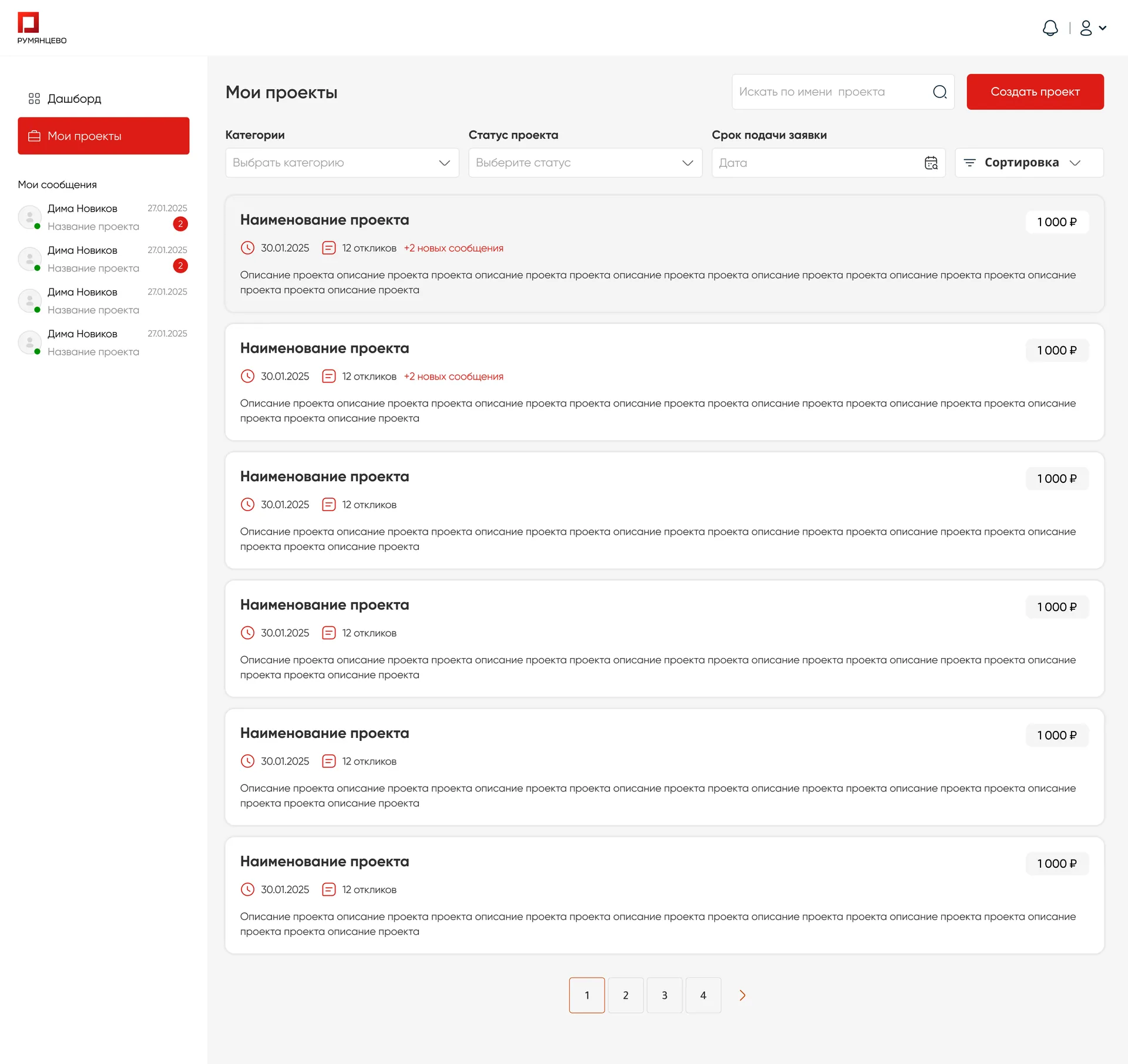The image size is (1128, 1064).
Task: Click next page arrow
Action: tap(742, 995)
